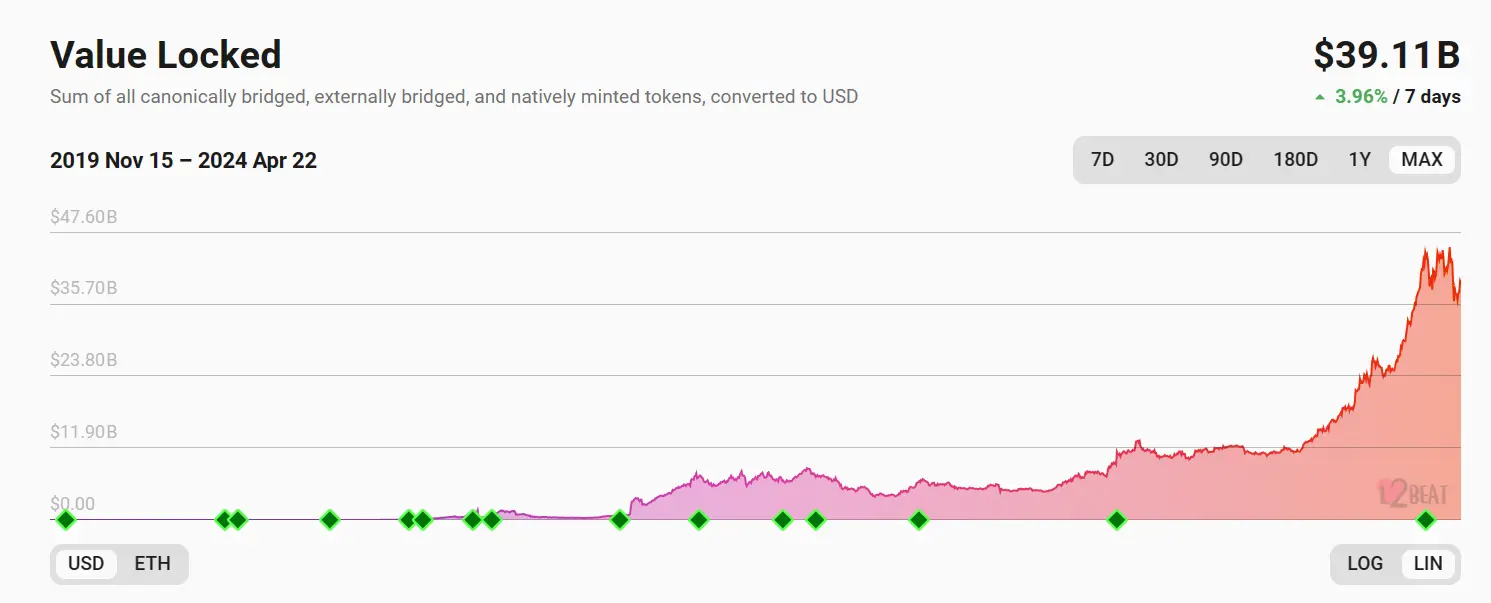Switch the currency toggle to ETH

coord(152,564)
